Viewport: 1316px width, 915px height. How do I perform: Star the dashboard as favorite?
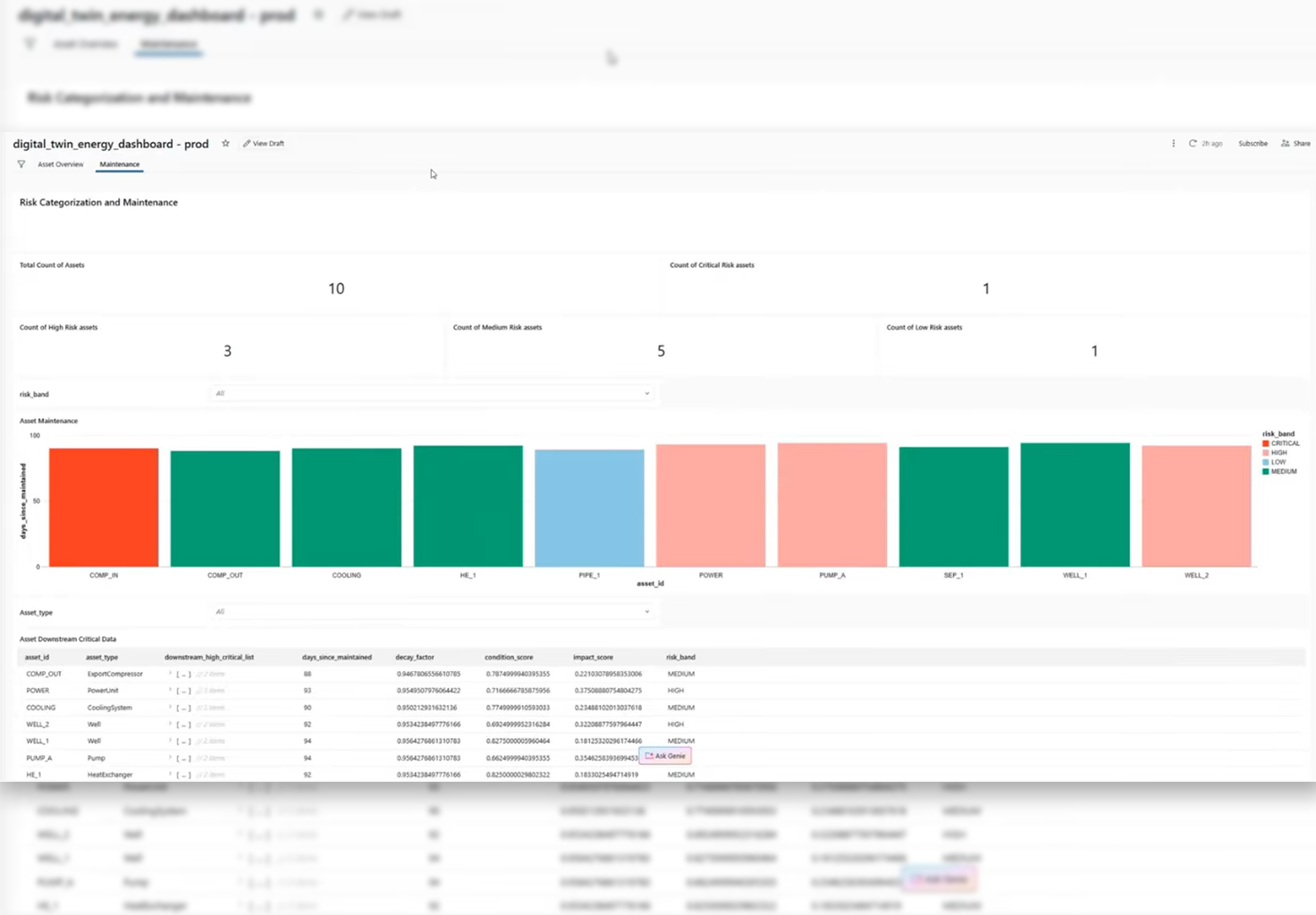[x=225, y=144]
